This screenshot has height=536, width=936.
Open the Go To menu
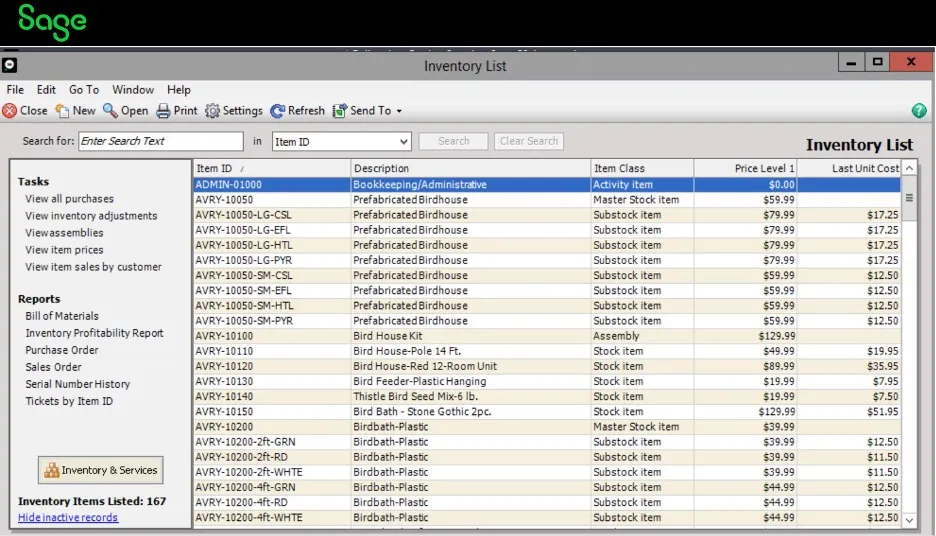[x=84, y=90]
